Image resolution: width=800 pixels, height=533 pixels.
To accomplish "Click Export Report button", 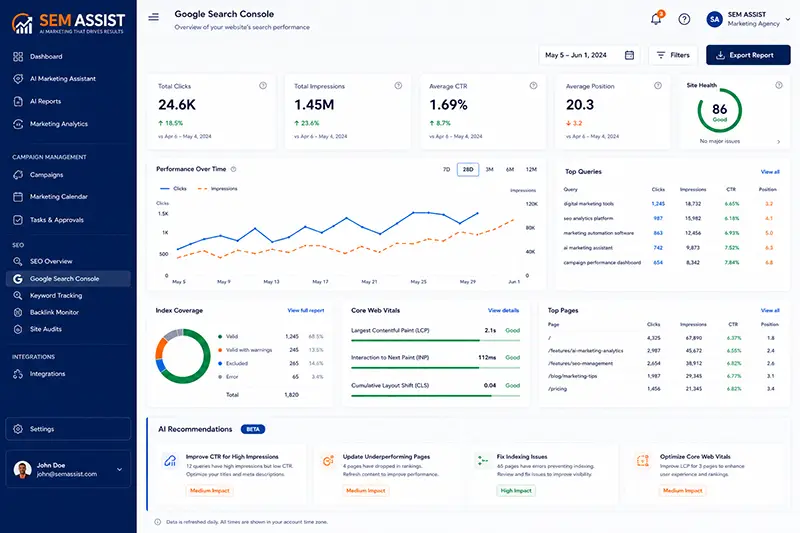I will [748, 55].
